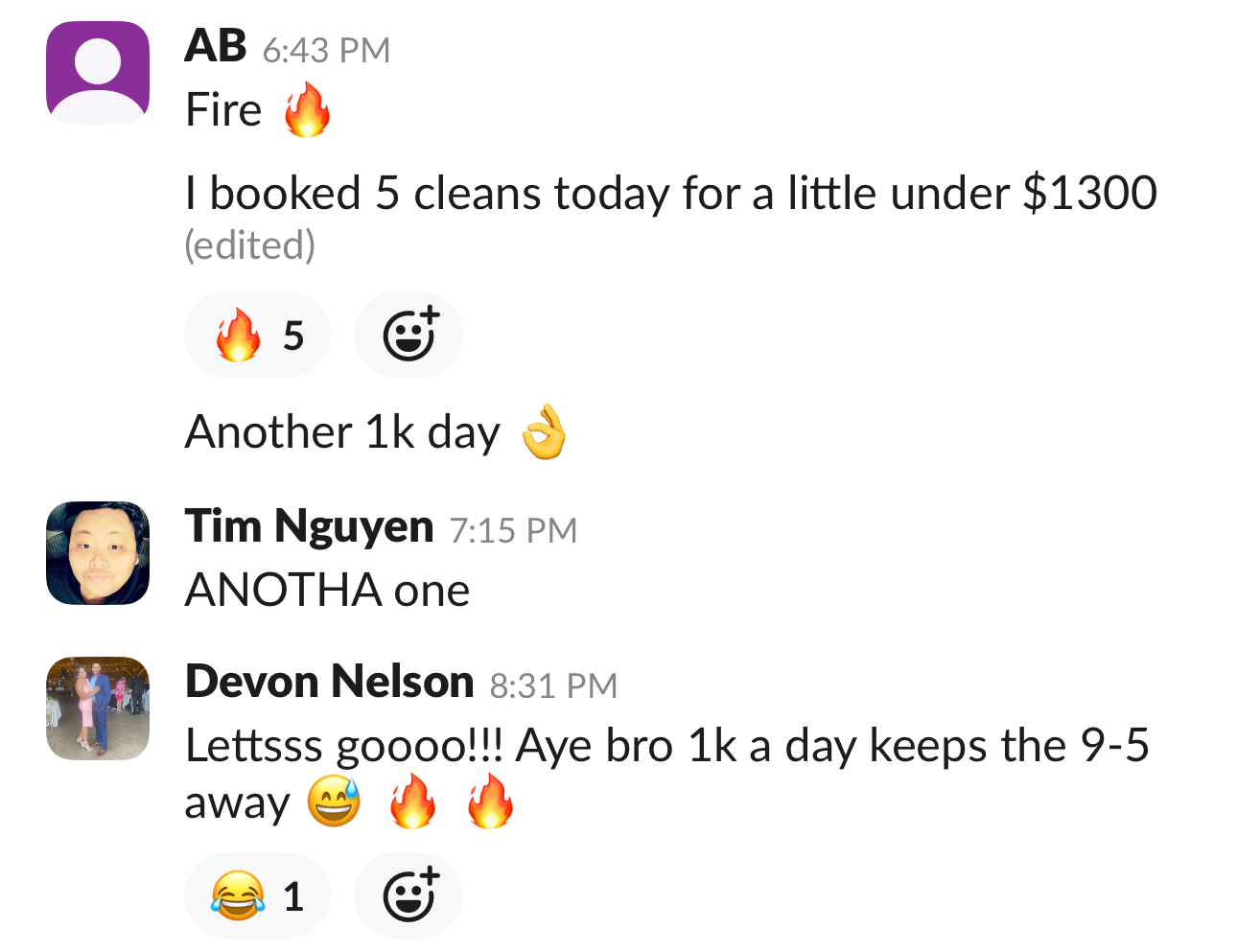Click the first fire emoji after sweat smile
The width and height of the screenshot is (1237, 952).
point(412,801)
